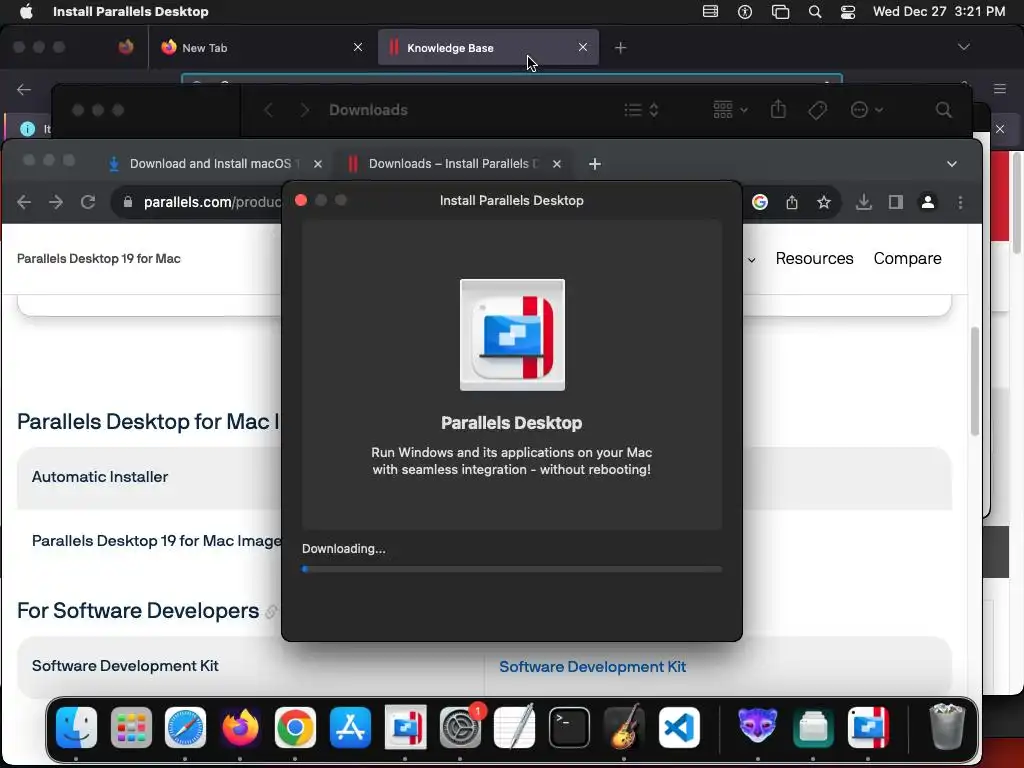This screenshot has width=1024, height=768.
Task: Click Chrome's Google search icon in address bar
Action: [x=760, y=202]
